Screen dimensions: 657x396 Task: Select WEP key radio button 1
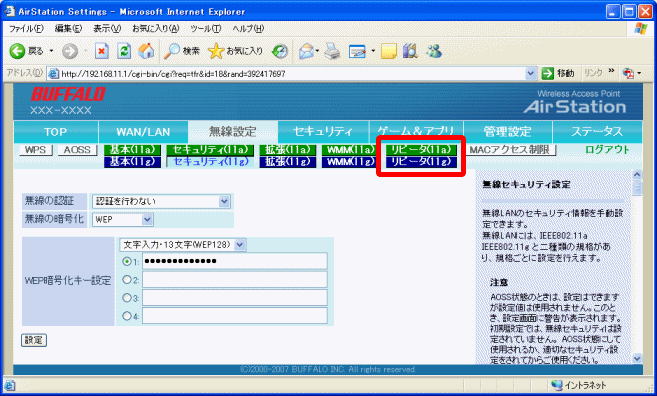pos(127,261)
